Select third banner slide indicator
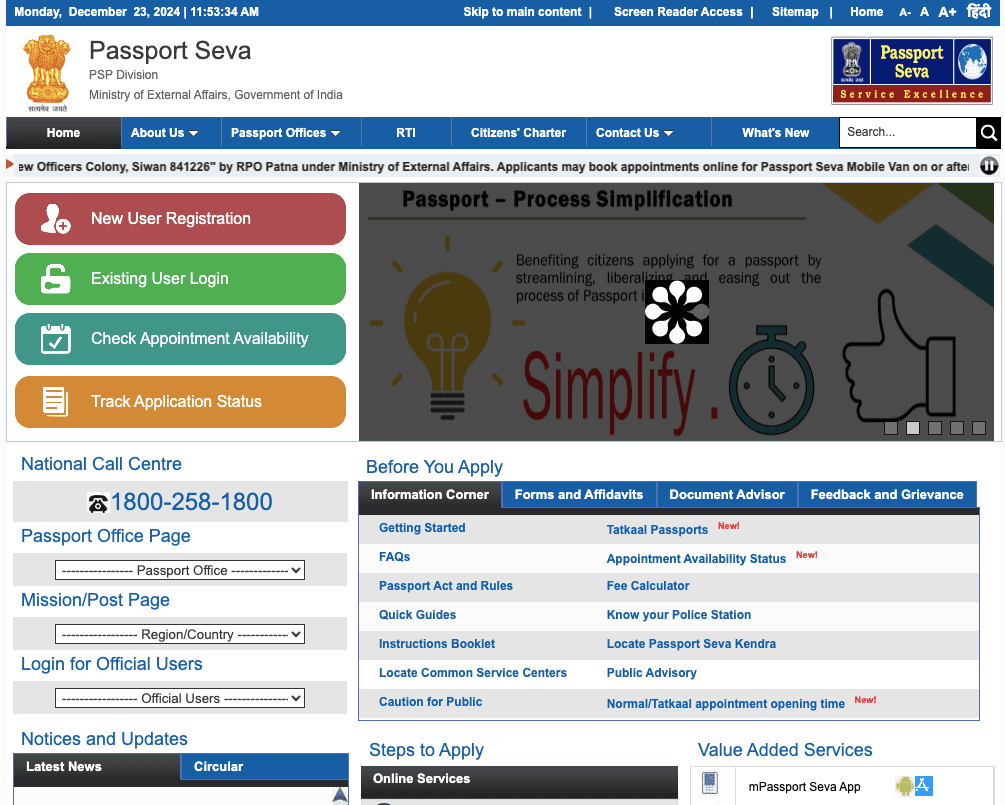Screen dimensions: 1005x805 [935, 428]
